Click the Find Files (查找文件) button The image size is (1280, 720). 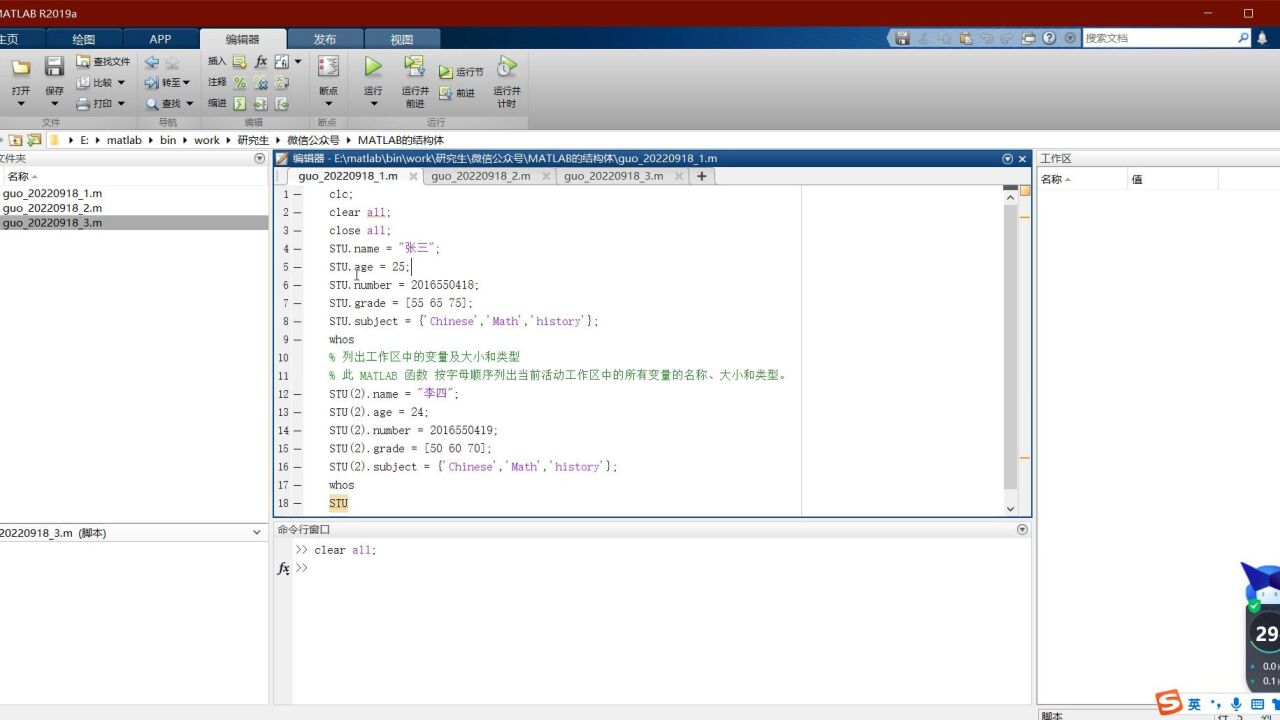point(103,61)
